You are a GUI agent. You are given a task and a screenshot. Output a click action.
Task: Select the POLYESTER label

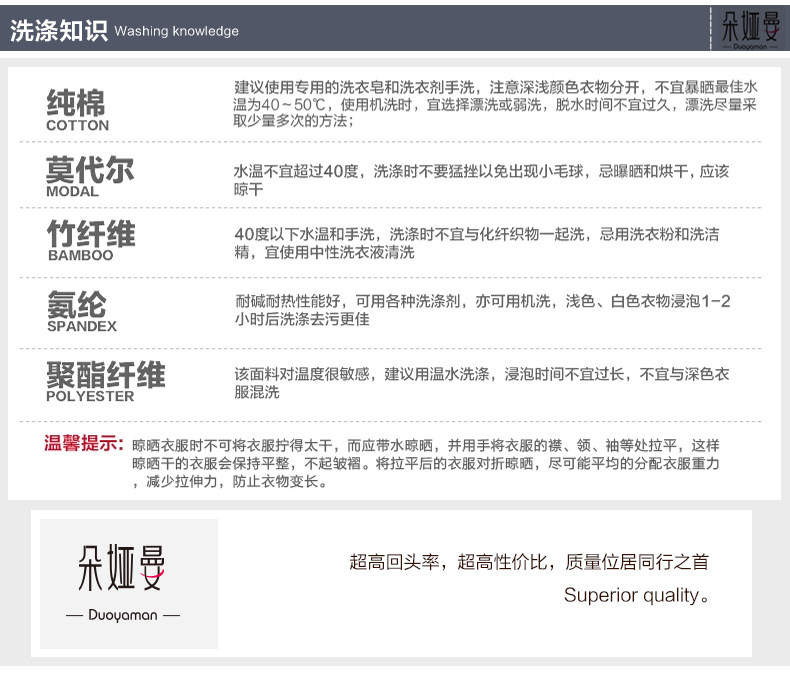tap(90, 396)
